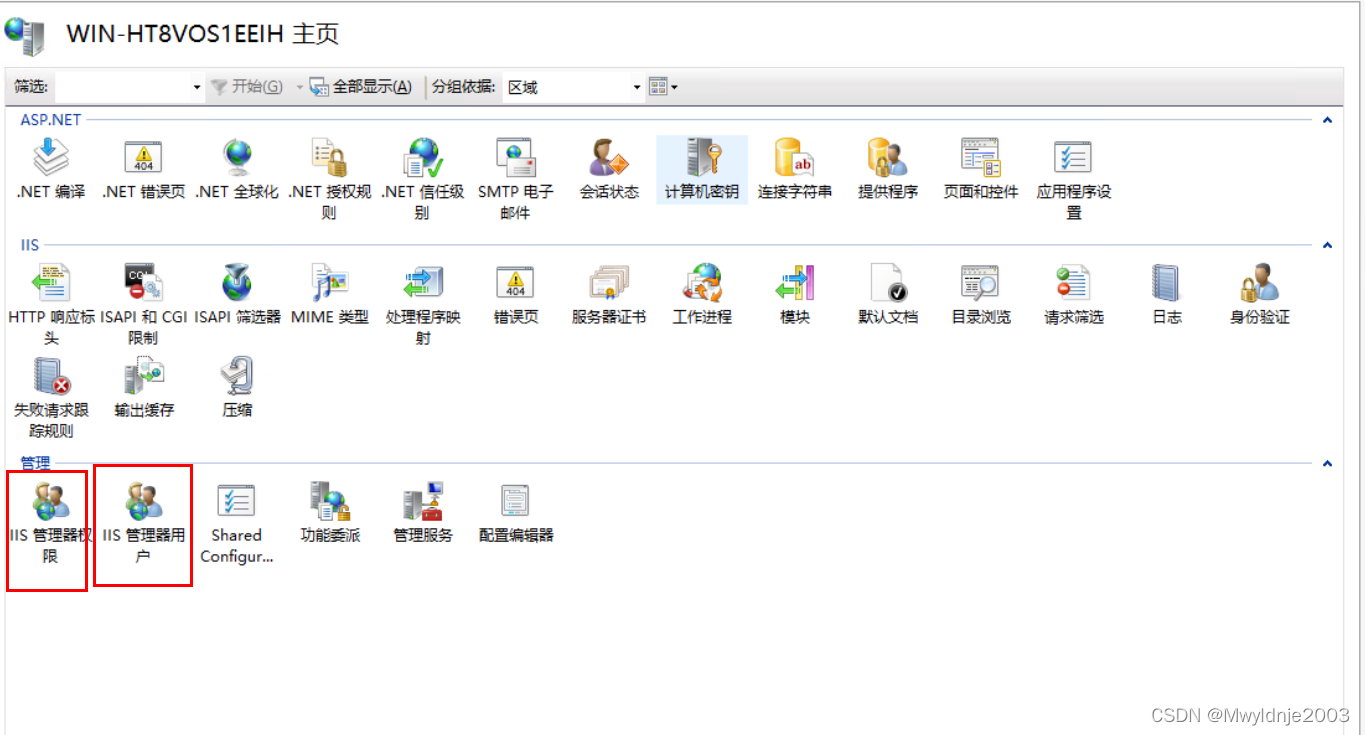The width and height of the screenshot is (1365, 735).
Task: Launch the 配置编辑器
Action: [x=514, y=505]
